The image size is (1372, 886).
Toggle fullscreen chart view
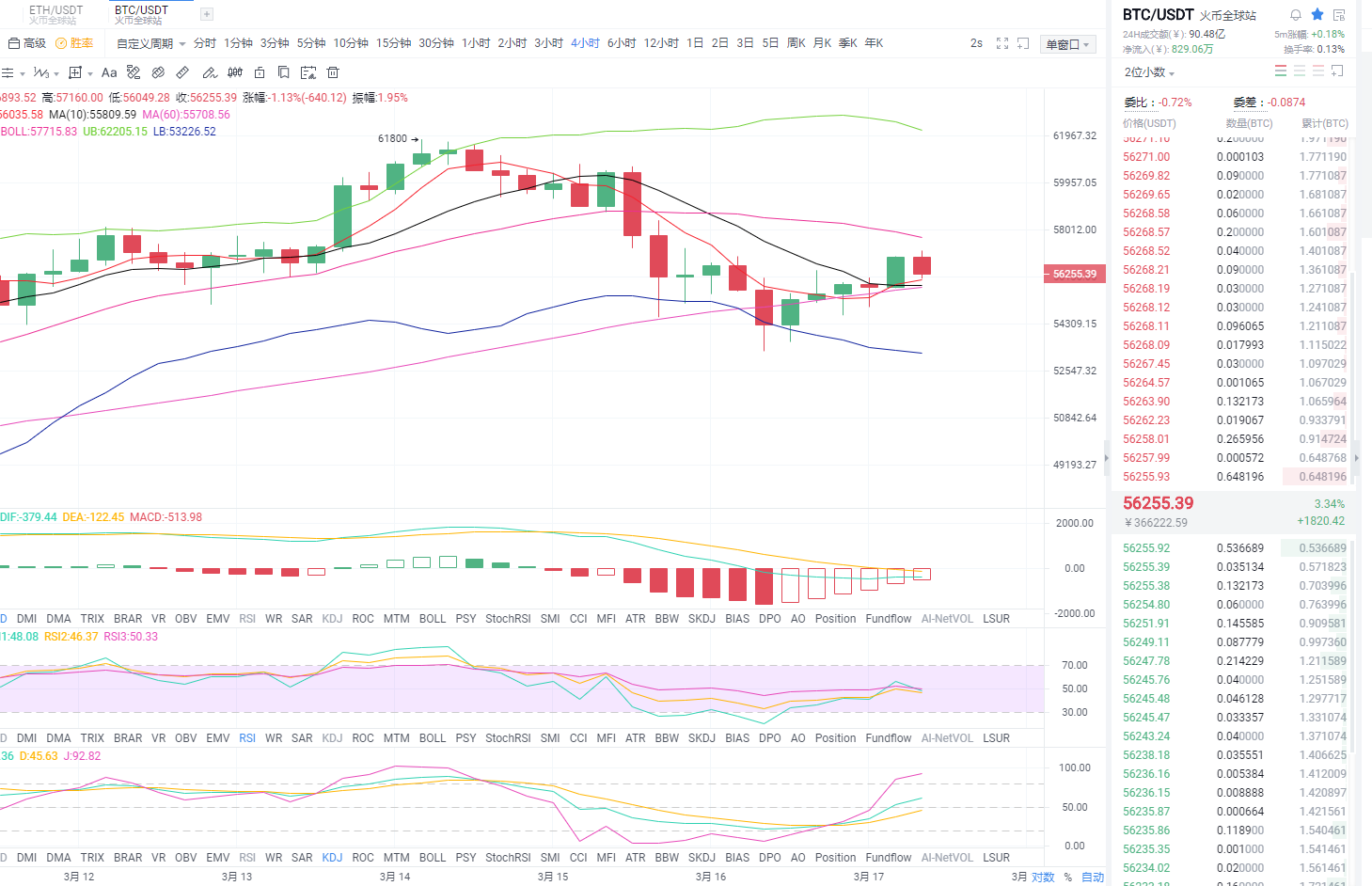tap(1002, 43)
